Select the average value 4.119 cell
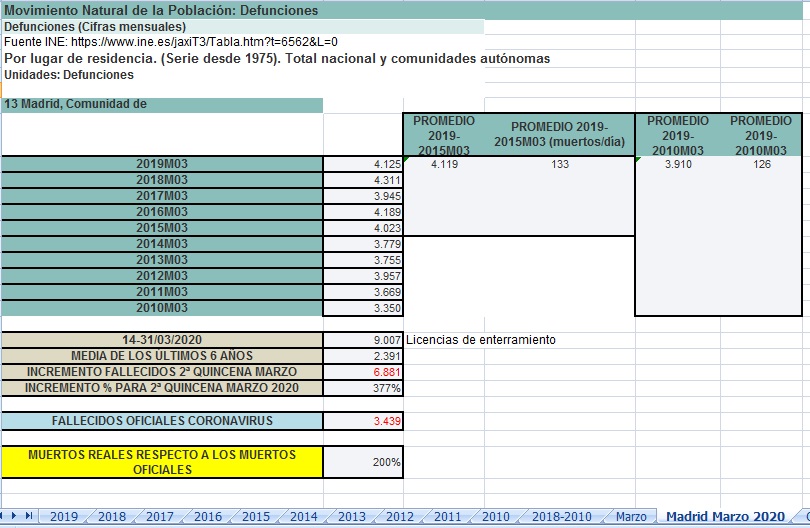Screen dimensions: 810x528 point(444,164)
